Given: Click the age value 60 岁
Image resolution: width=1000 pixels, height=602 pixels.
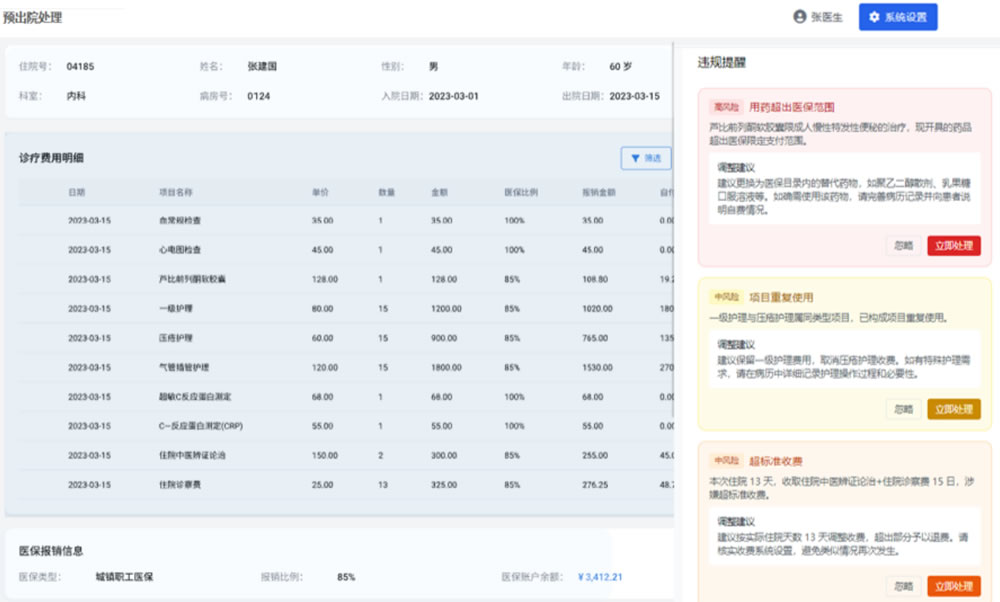Looking at the screenshot, I should click(621, 66).
